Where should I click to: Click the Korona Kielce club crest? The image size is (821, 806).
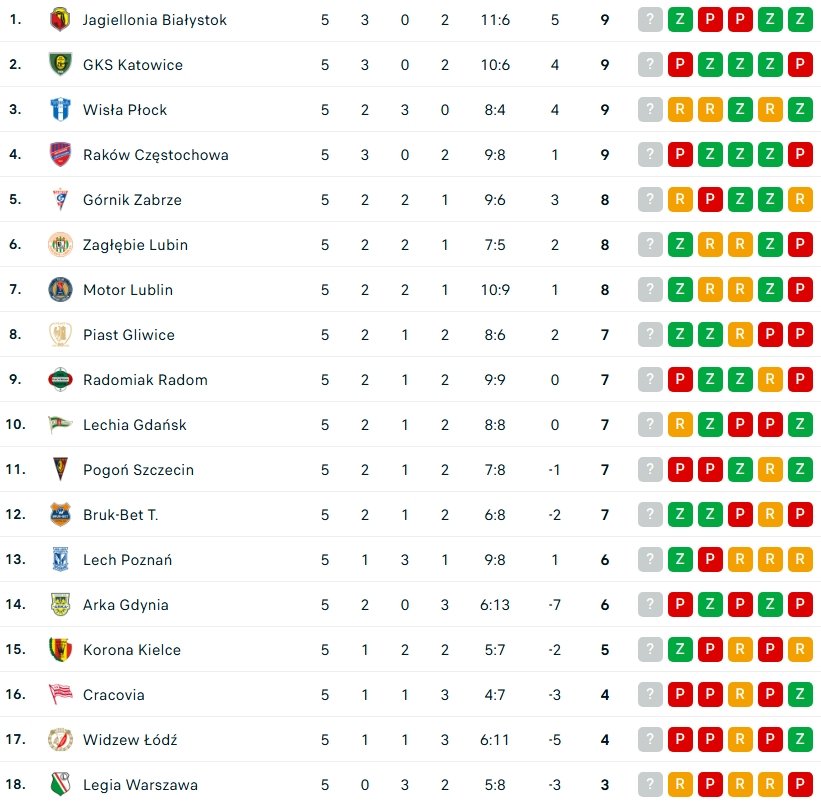click(x=61, y=650)
